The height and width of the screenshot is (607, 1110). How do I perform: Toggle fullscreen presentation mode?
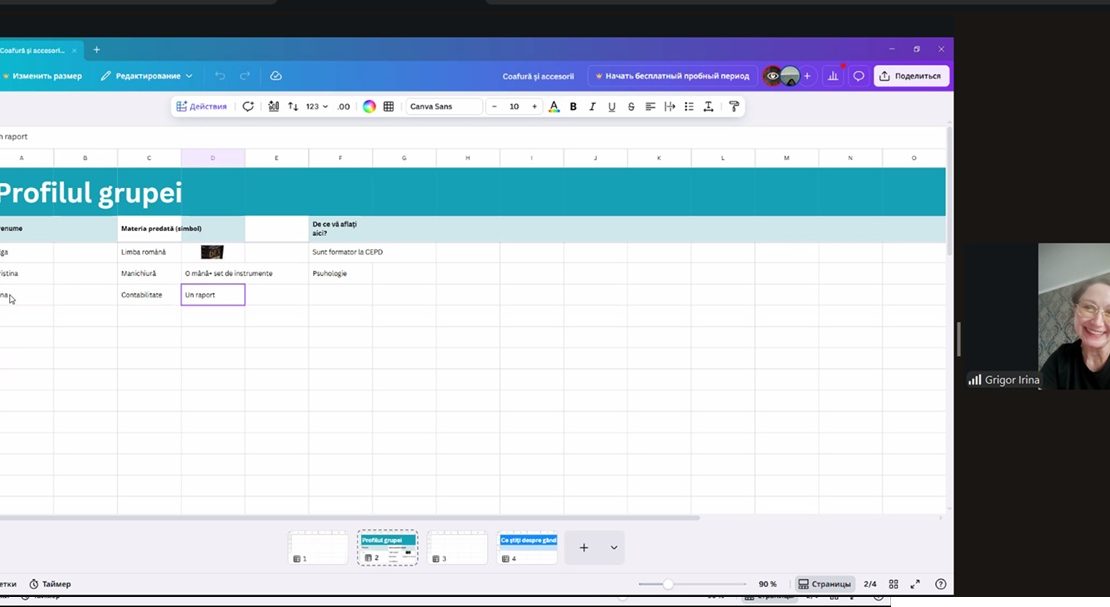pos(915,584)
